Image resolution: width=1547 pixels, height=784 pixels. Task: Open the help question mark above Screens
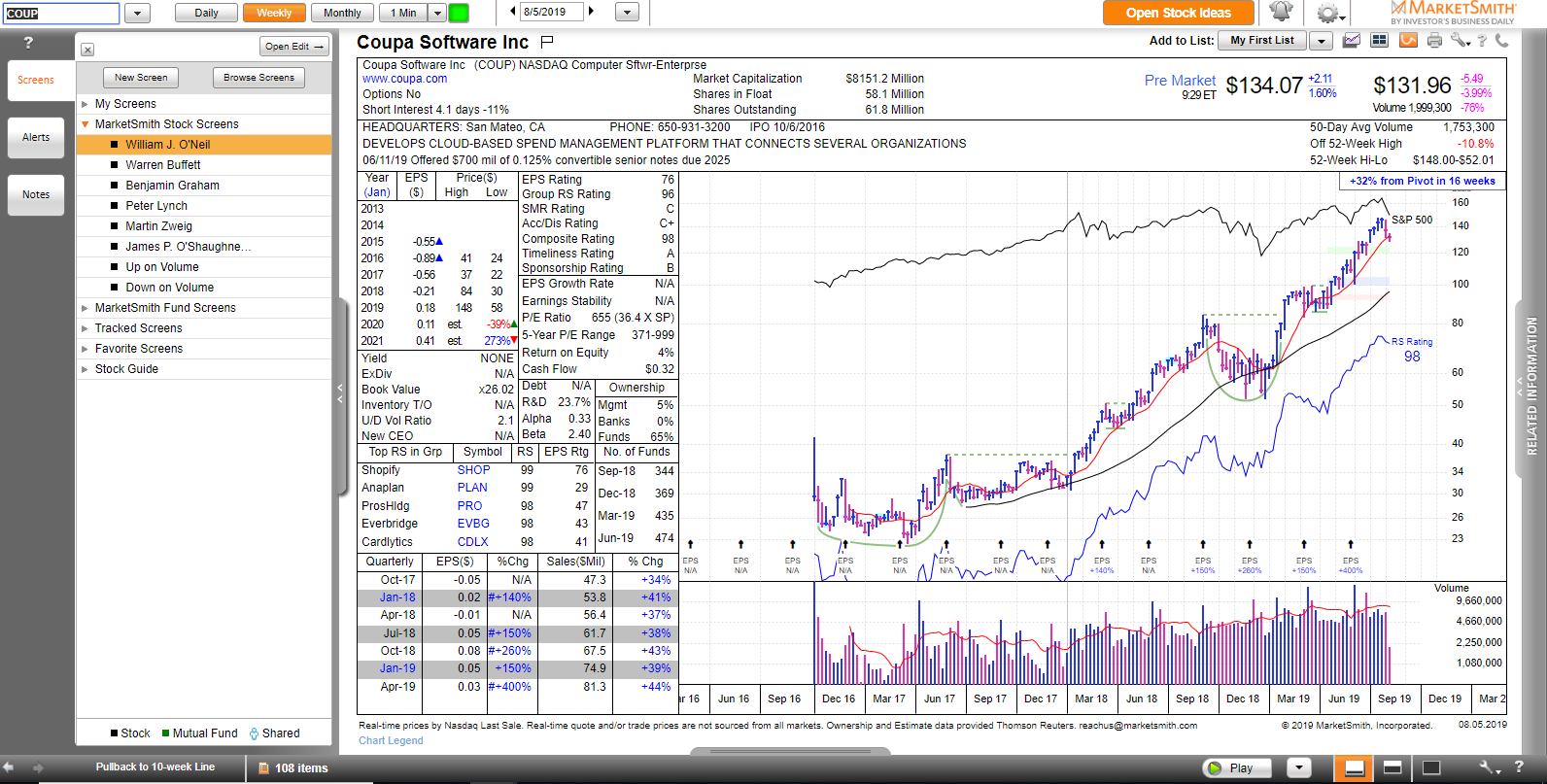28,43
